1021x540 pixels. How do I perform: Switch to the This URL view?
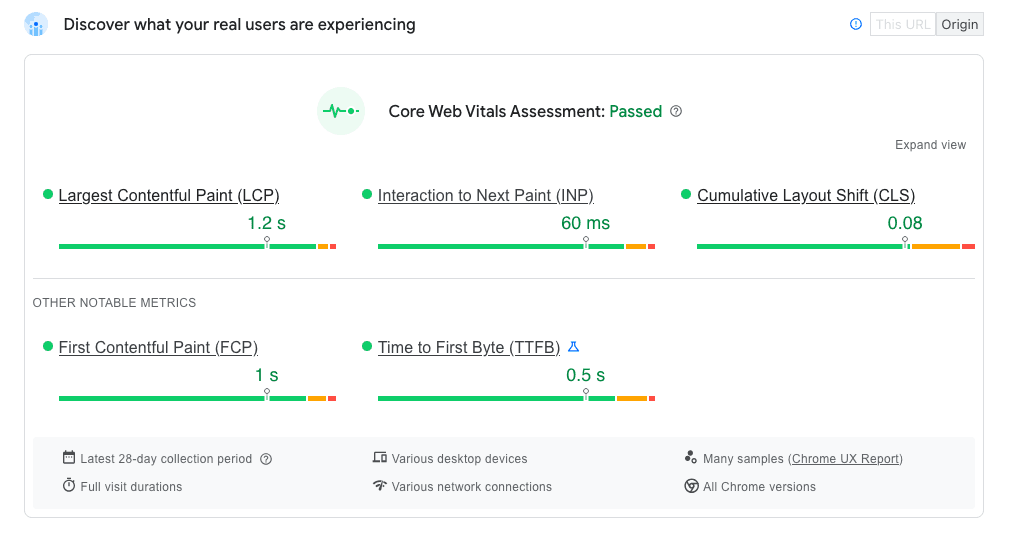[902, 24]
